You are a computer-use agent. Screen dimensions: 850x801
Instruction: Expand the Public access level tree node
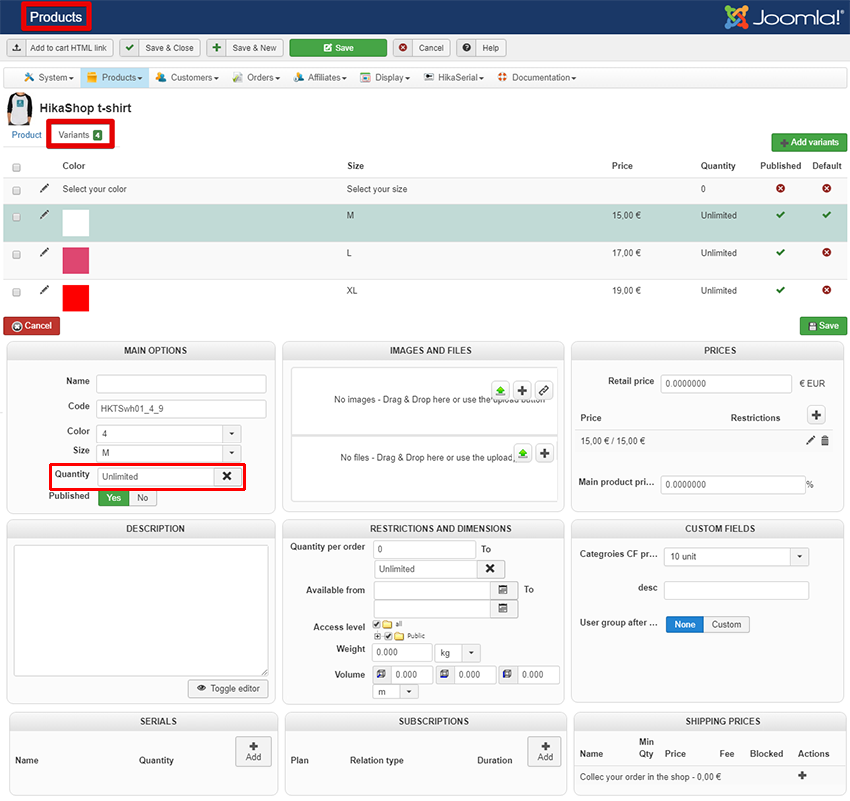377,636
